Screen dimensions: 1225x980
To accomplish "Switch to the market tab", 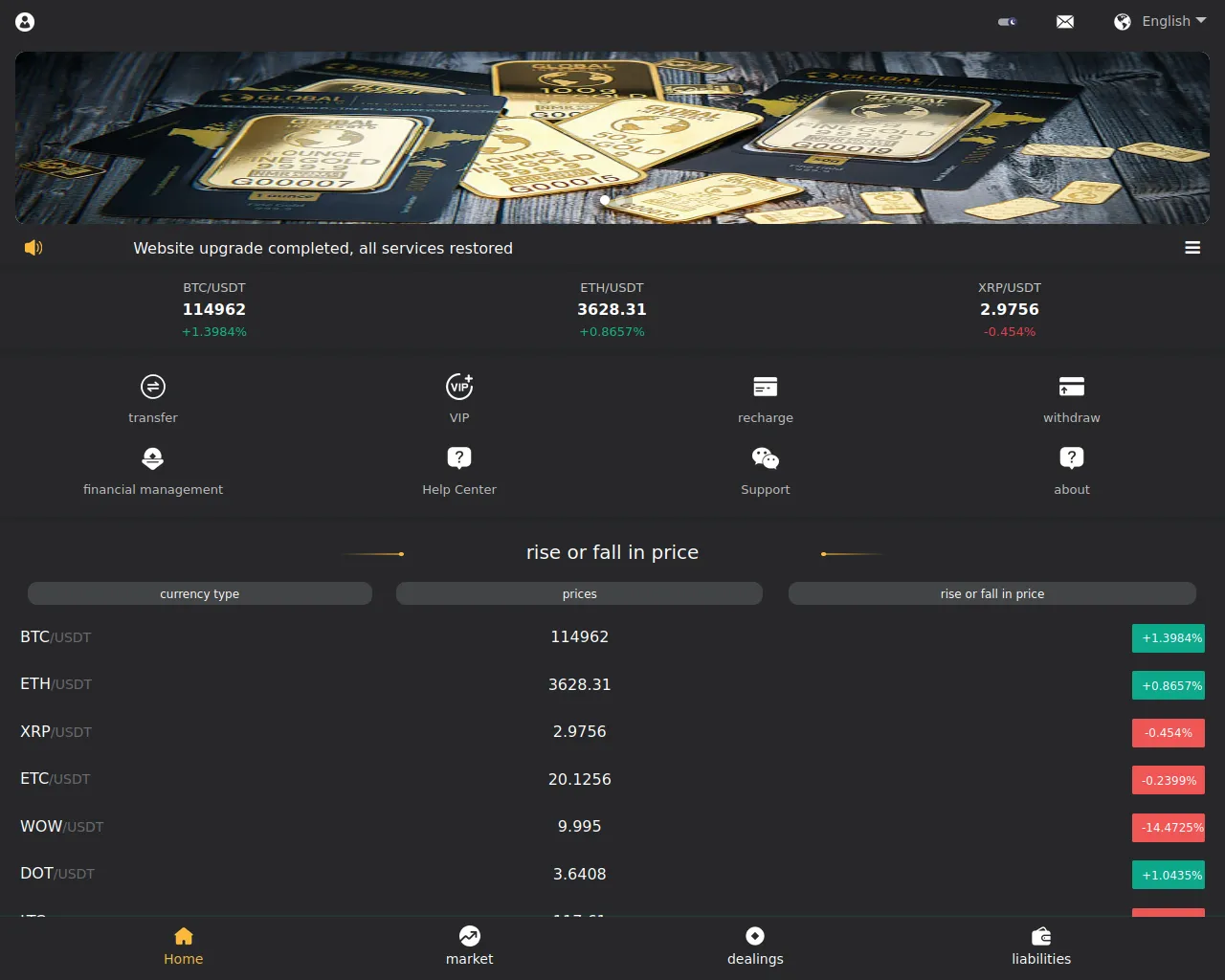I will 470,947.
